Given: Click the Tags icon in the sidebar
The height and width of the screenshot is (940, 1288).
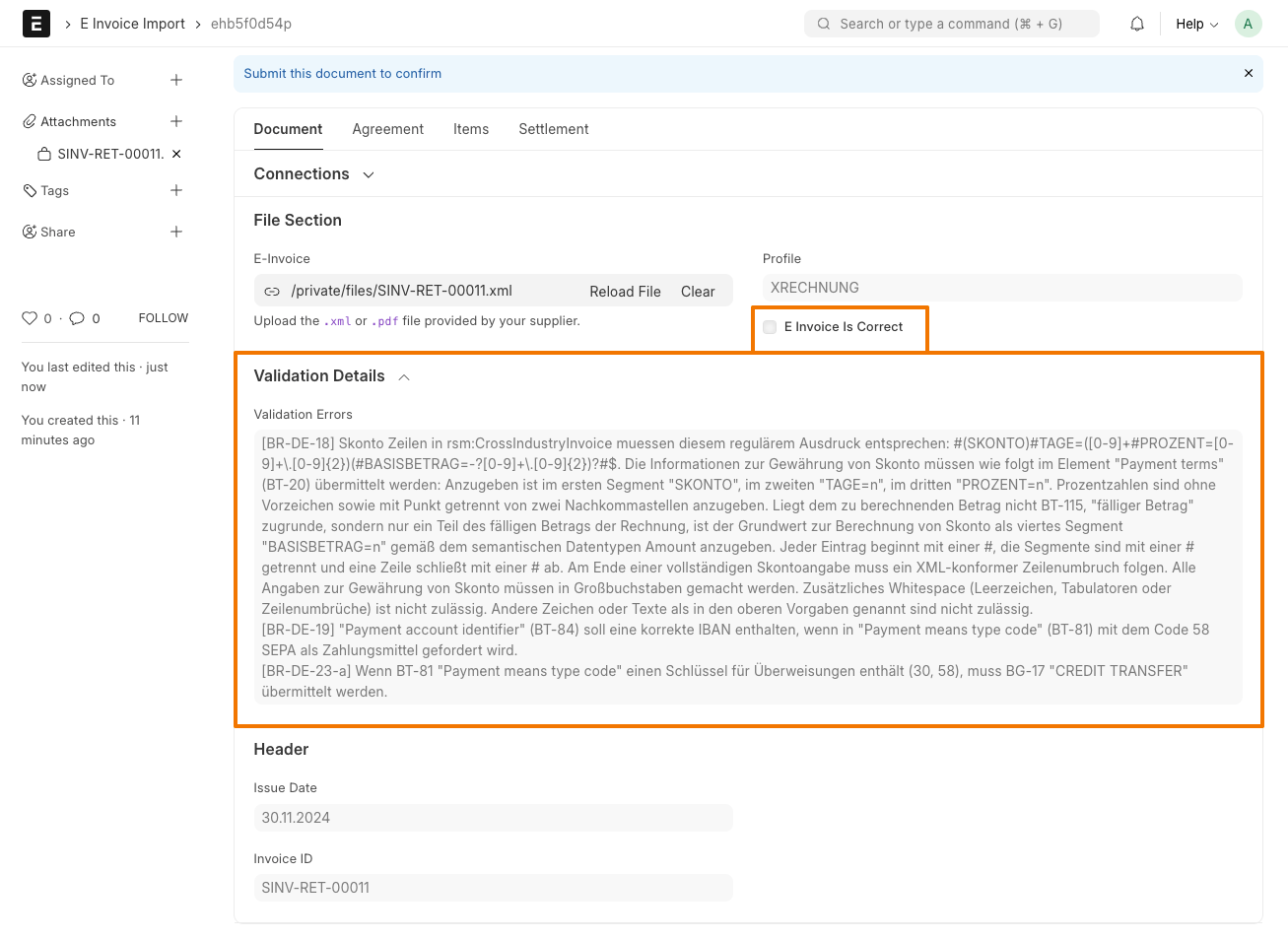Looking at the screenshot, I should pyautogui.click(x=30, y=190).
